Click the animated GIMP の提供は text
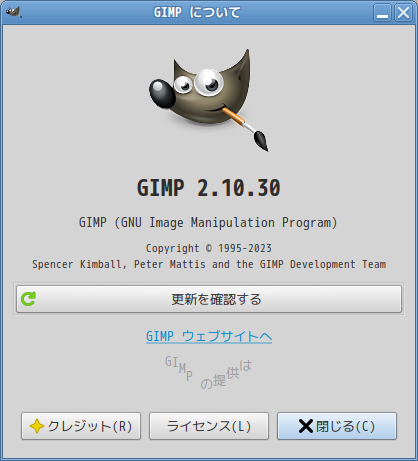This screenshot has width=418, height=461. coord(209,373)
